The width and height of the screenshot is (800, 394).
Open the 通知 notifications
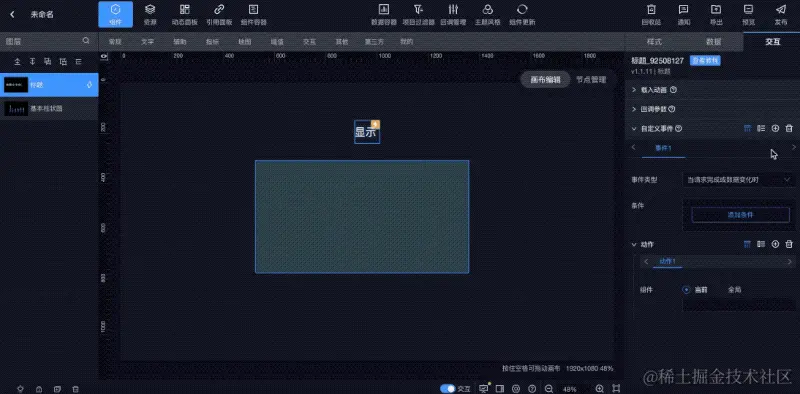[x=684, y=14]
